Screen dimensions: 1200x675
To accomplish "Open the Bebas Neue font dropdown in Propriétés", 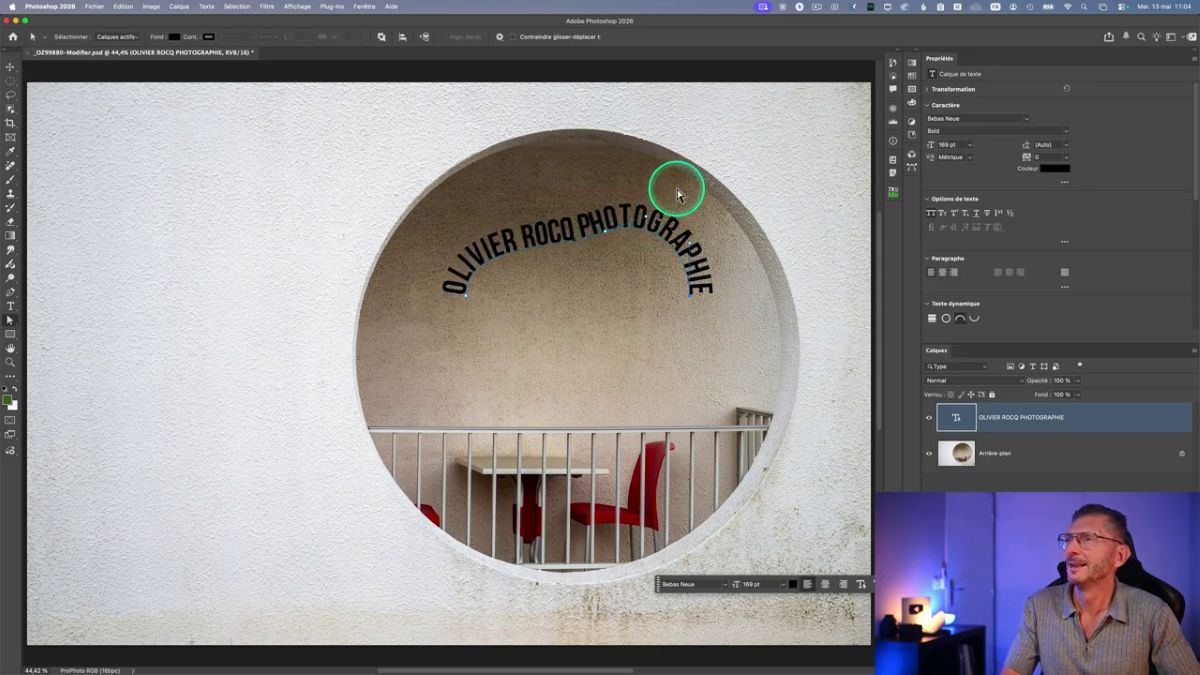I will pyautogui.click(x=977, y=118).
